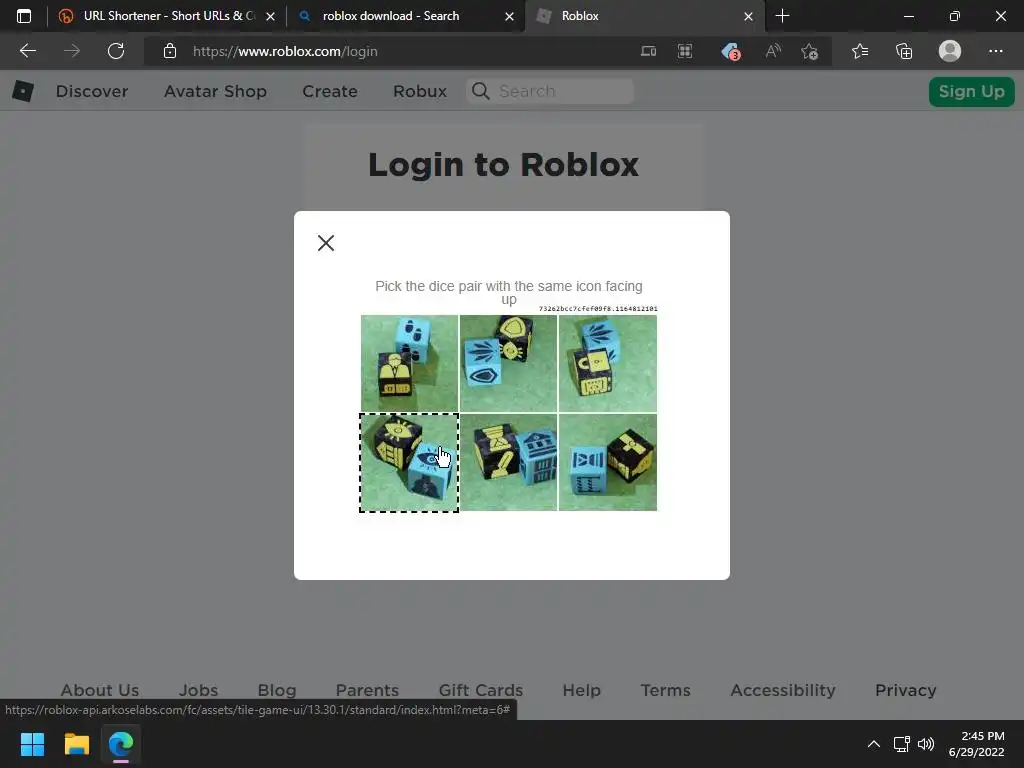This screenshot has height=768, width=1024.
Task: Open the clock and date panel
Action: point(976,744)
